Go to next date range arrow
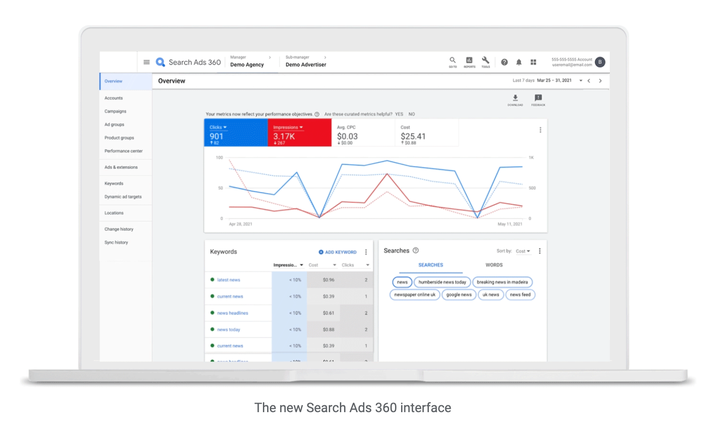Screen dimensions: 728x440 pos(600,81)
